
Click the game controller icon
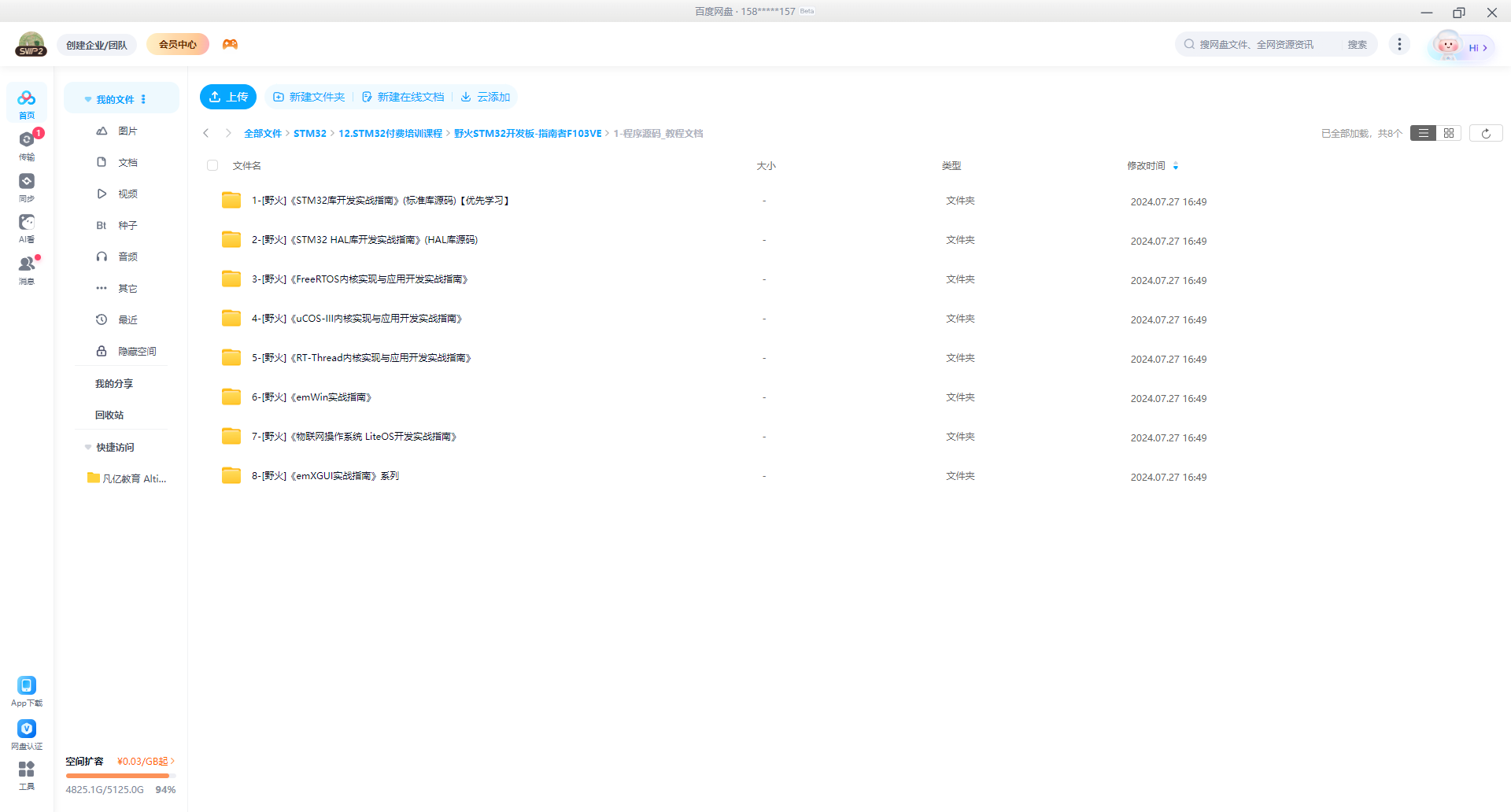click(x=230, y=44)
